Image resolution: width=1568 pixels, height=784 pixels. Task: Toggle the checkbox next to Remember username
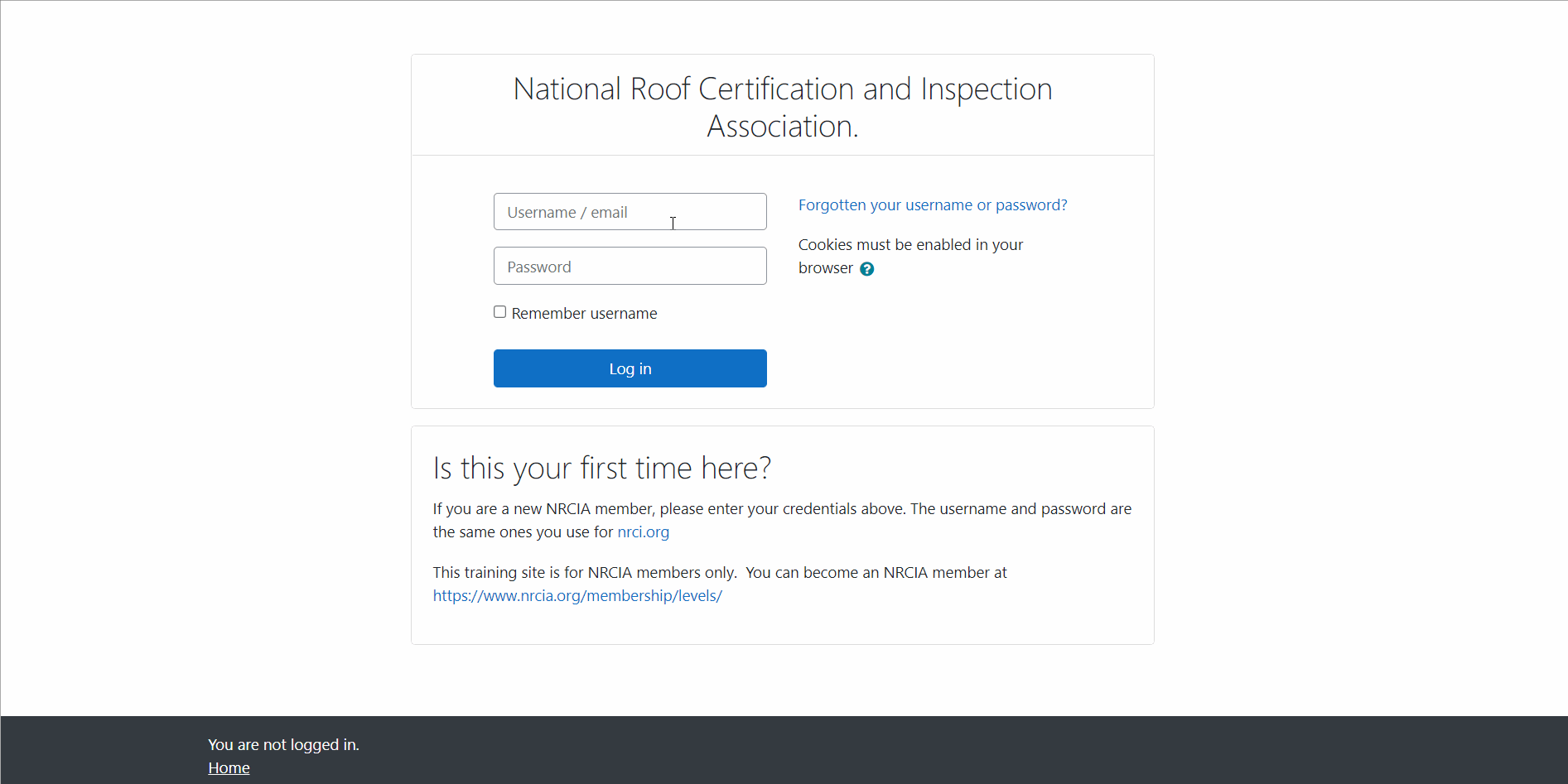coord(499,310)
